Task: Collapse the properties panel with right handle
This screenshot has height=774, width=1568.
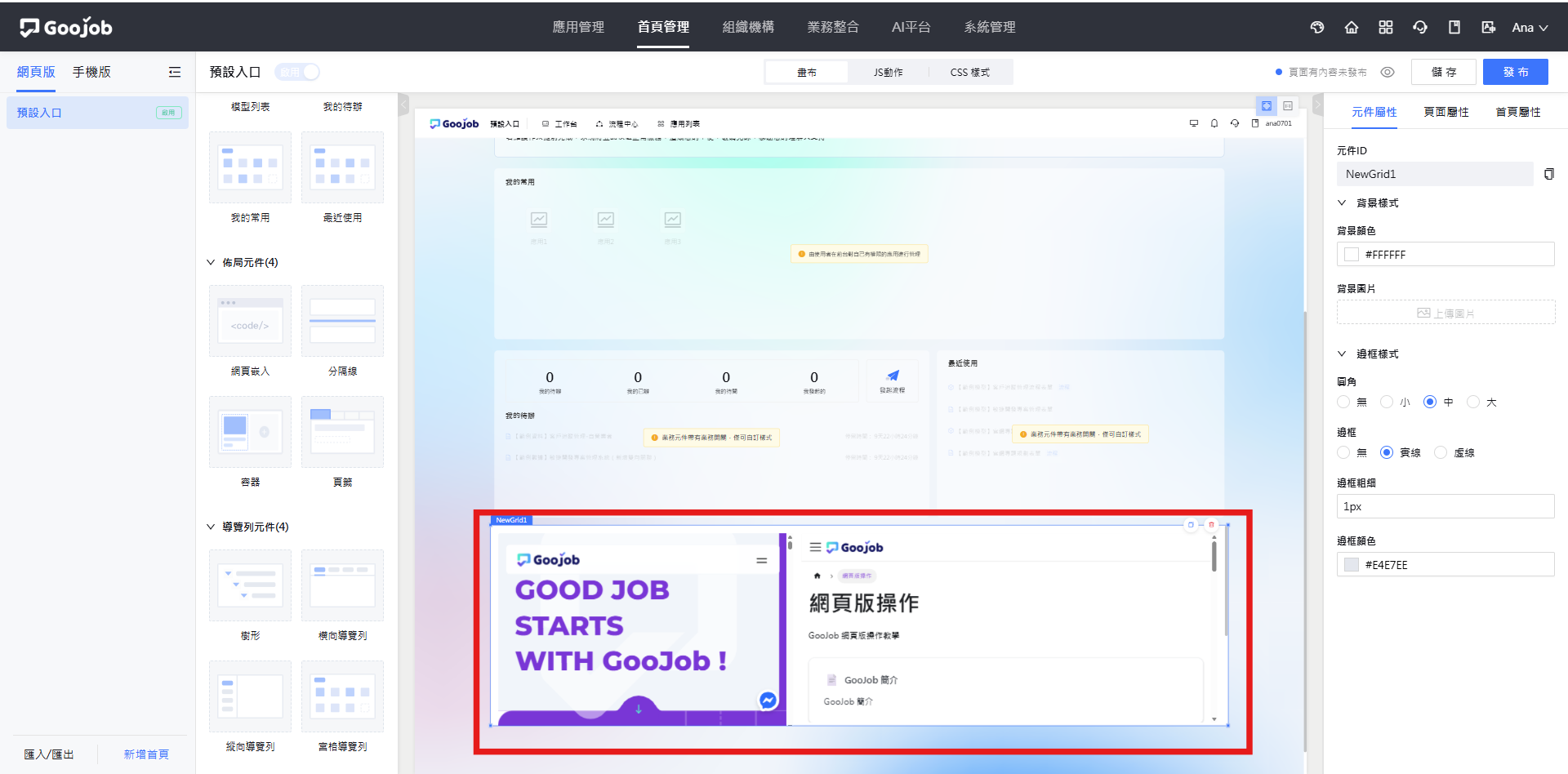Action: (1317, 105)
